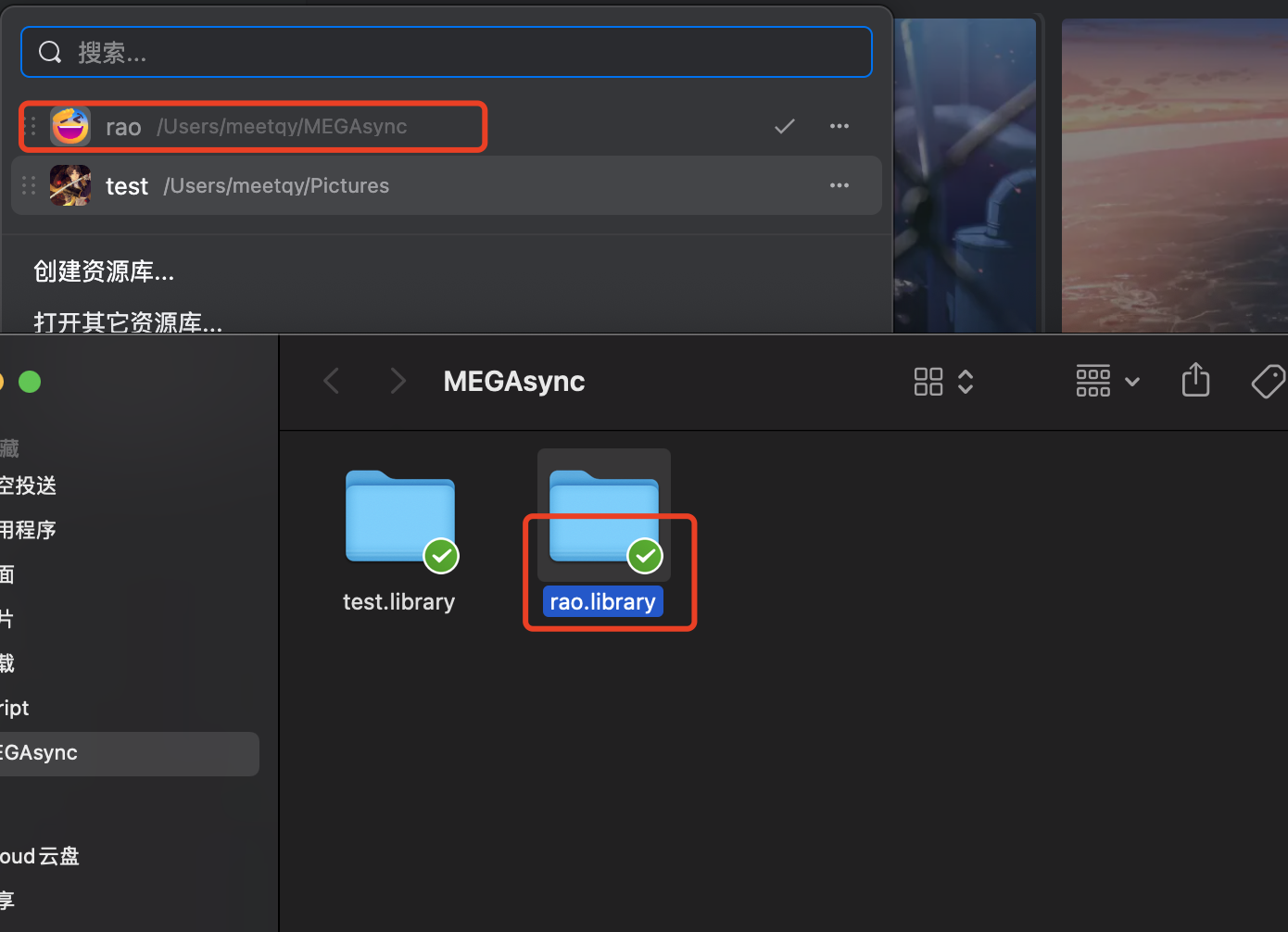Click the Finder back navigation arrow
The image size is (1288, 932).
pos(331,380)
